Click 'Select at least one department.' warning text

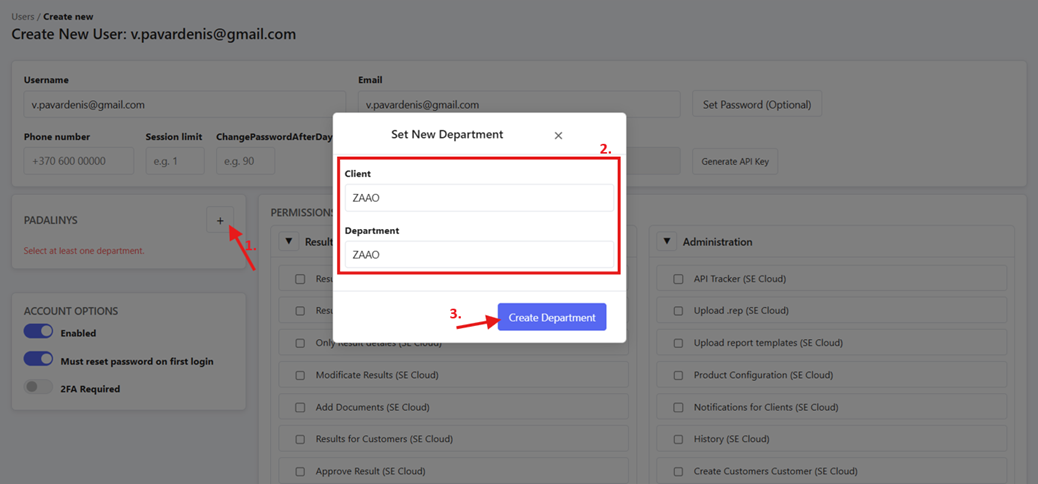[84, 251]
